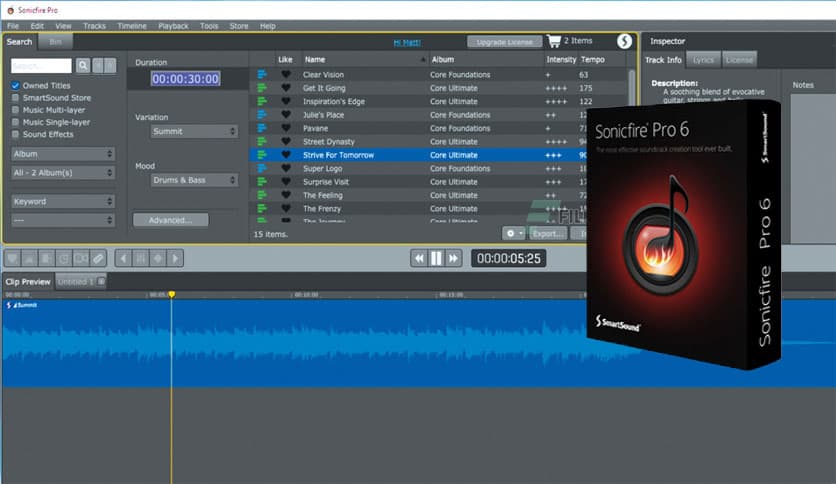Viewport: 836px width, 484px height.
Task: Run the search with the magnifier icon
Action: [x=83, y=66]
